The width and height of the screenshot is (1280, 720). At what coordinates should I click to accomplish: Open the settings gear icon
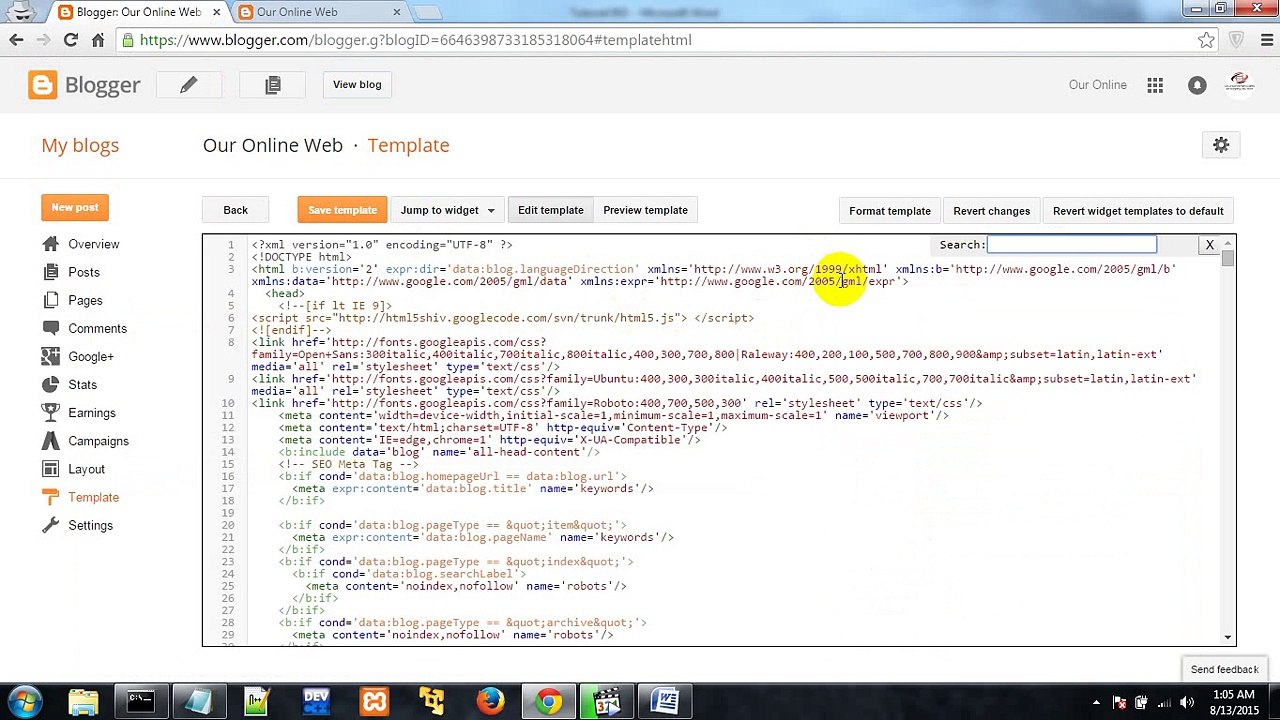pyautogui.click(x=1221, y=145)
